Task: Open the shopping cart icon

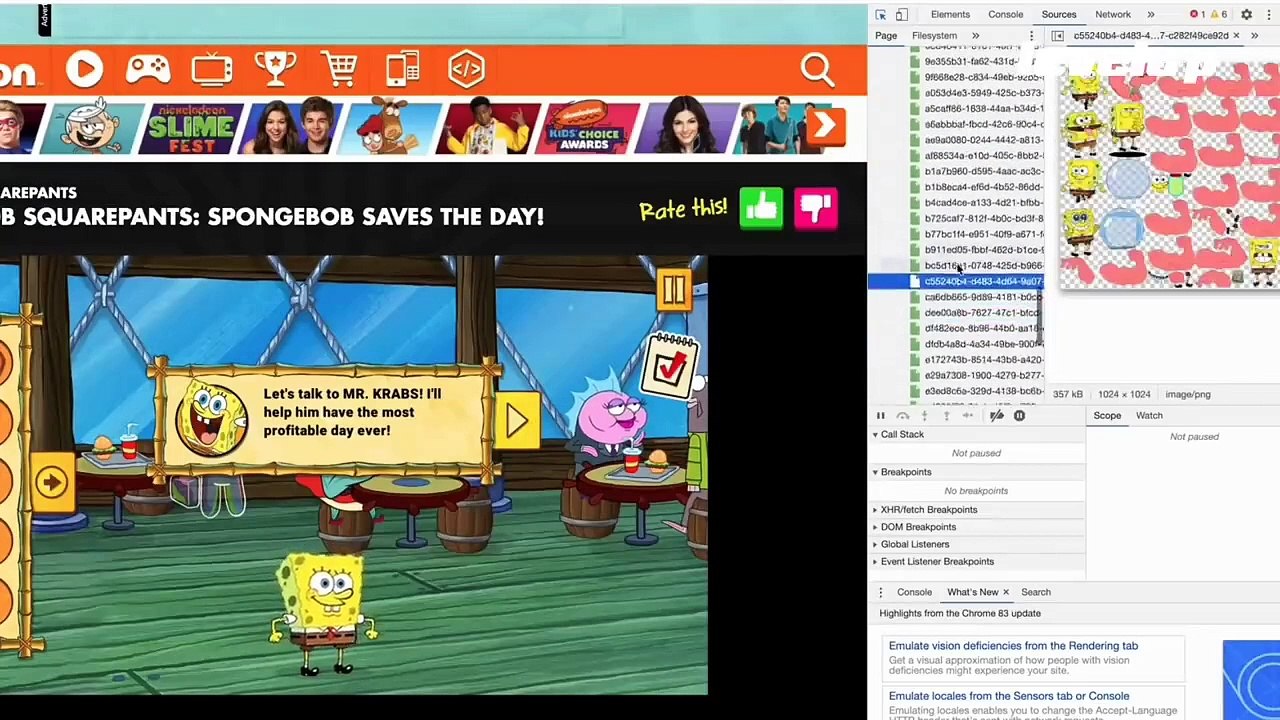Action: [340, 69]
